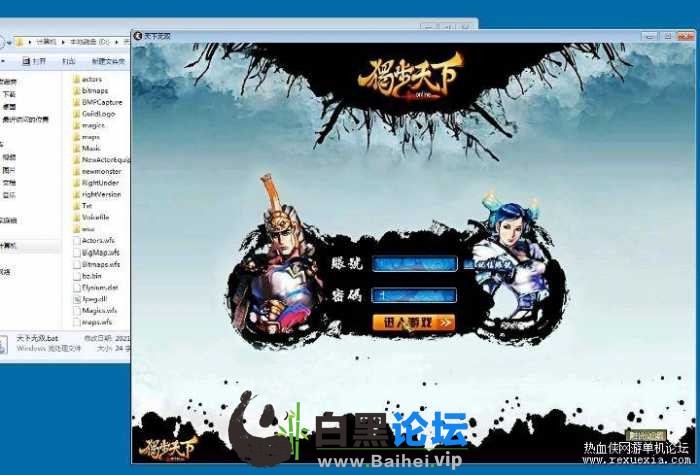Select 计算机 in the navigation pane

click(x=12, y=245)
